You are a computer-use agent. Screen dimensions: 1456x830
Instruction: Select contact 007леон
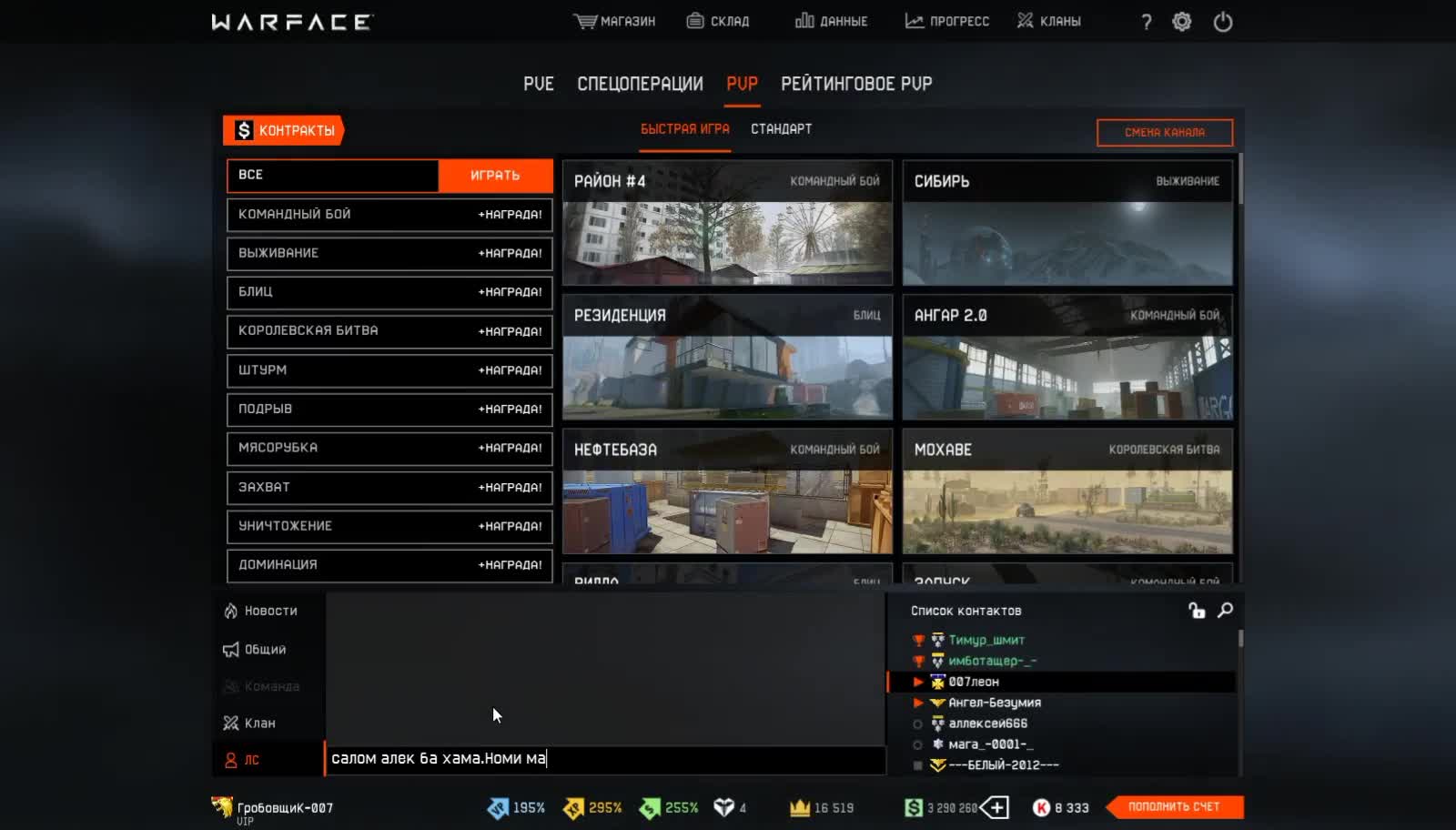pos(974,682)
